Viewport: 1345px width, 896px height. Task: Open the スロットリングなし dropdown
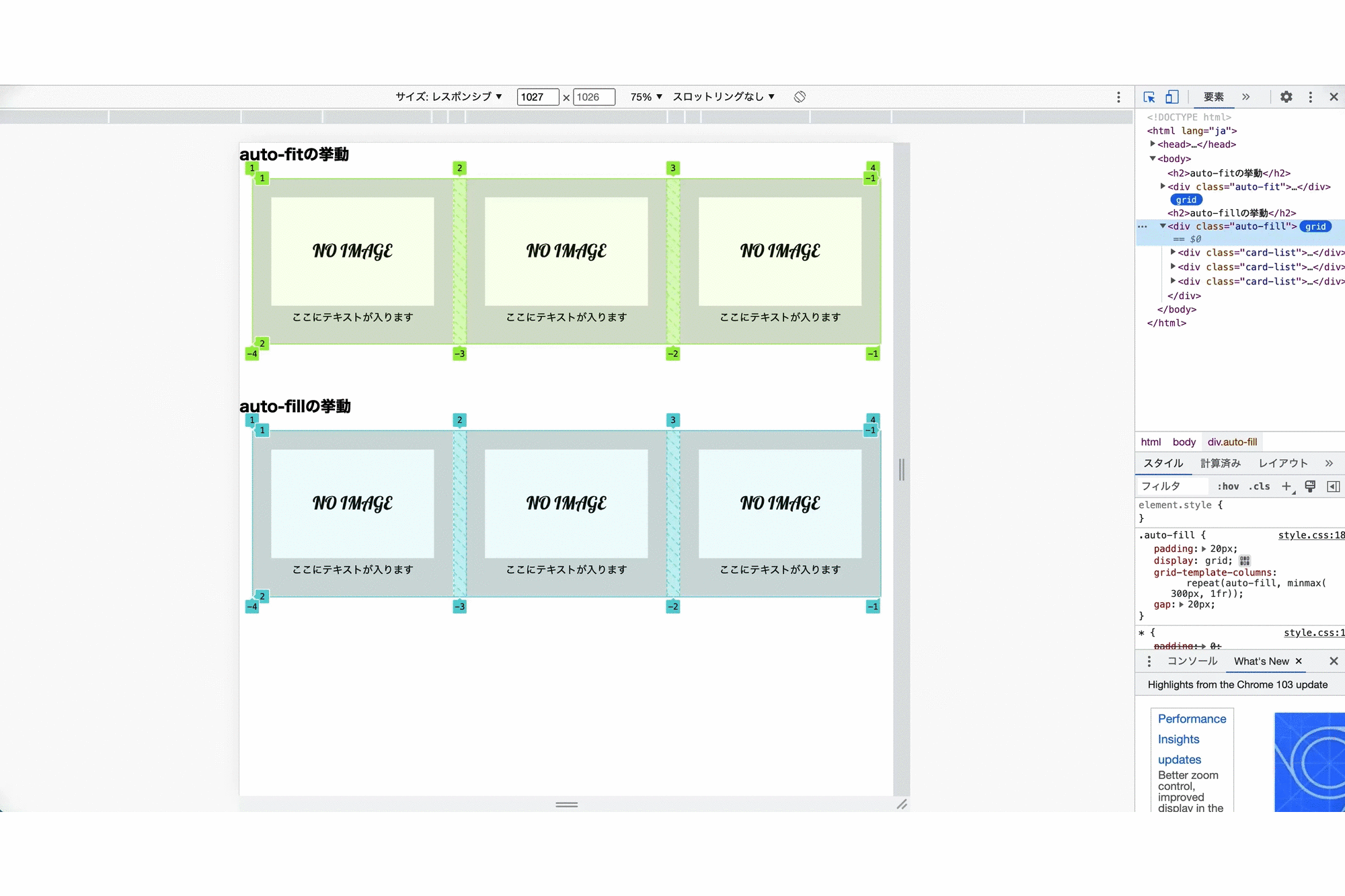[x=724, y=97]
